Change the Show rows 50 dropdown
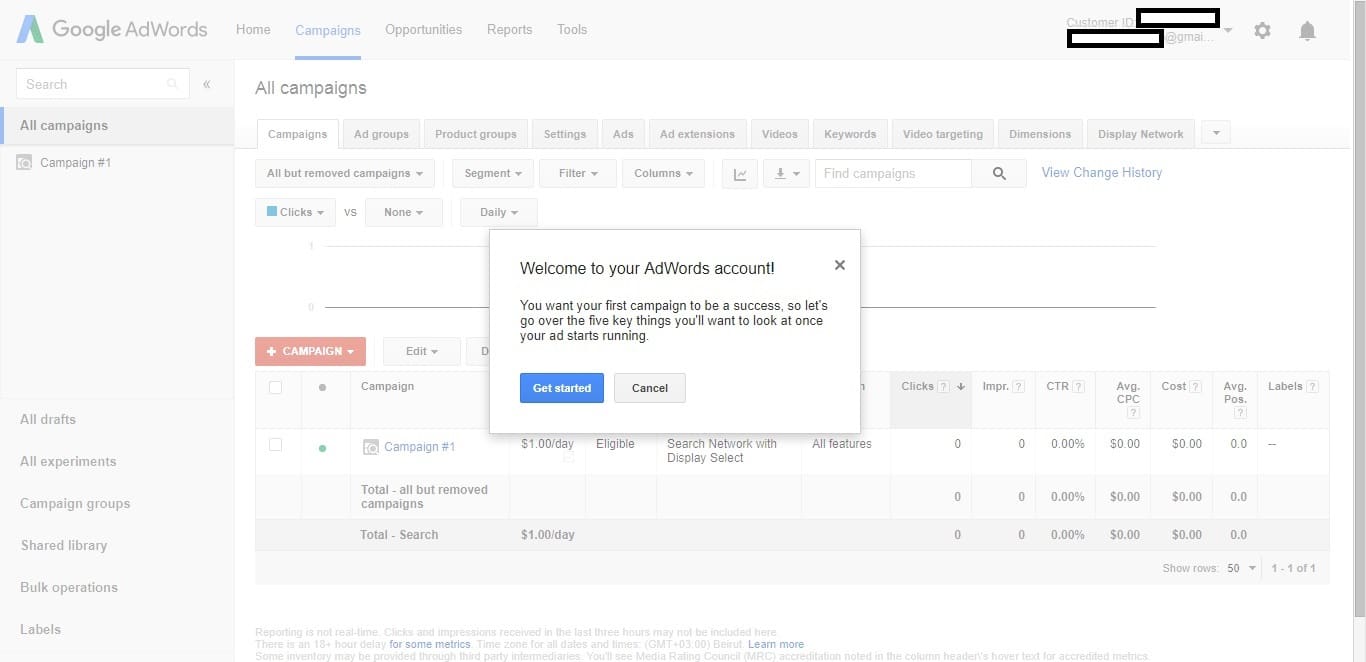1366x662 pixels. point(1241,568)
